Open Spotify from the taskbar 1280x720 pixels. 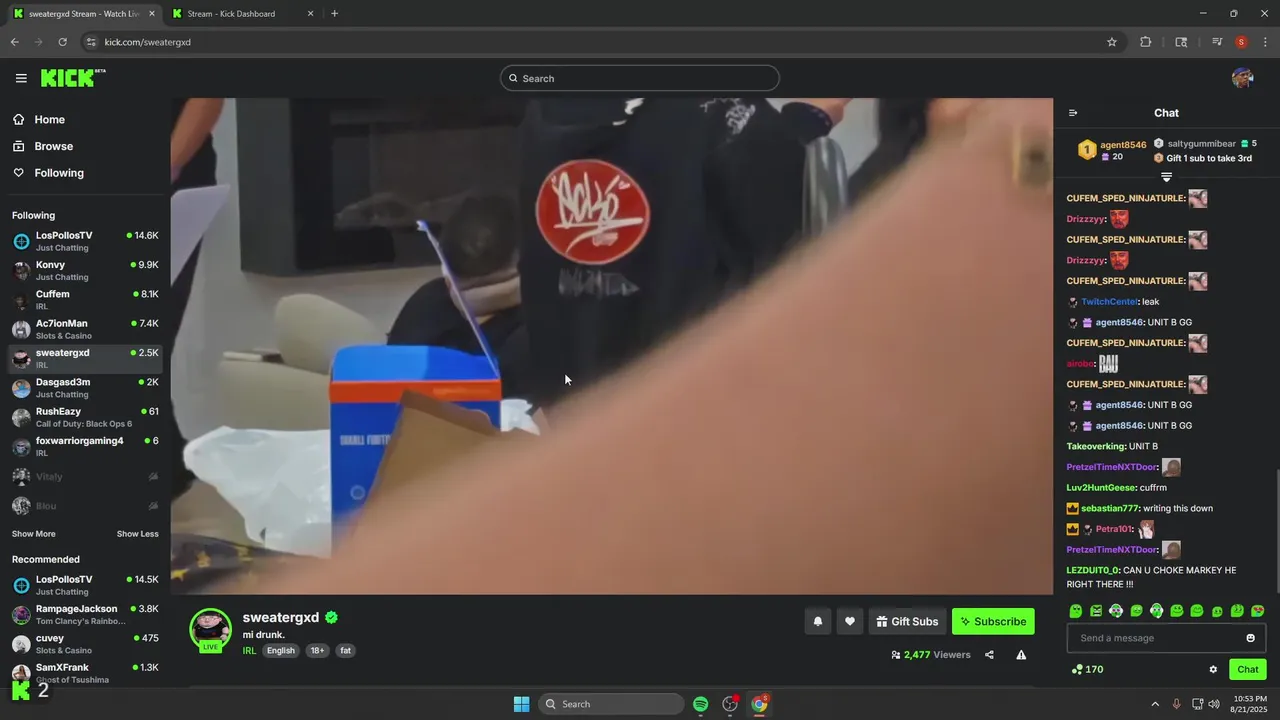point(700,704)
